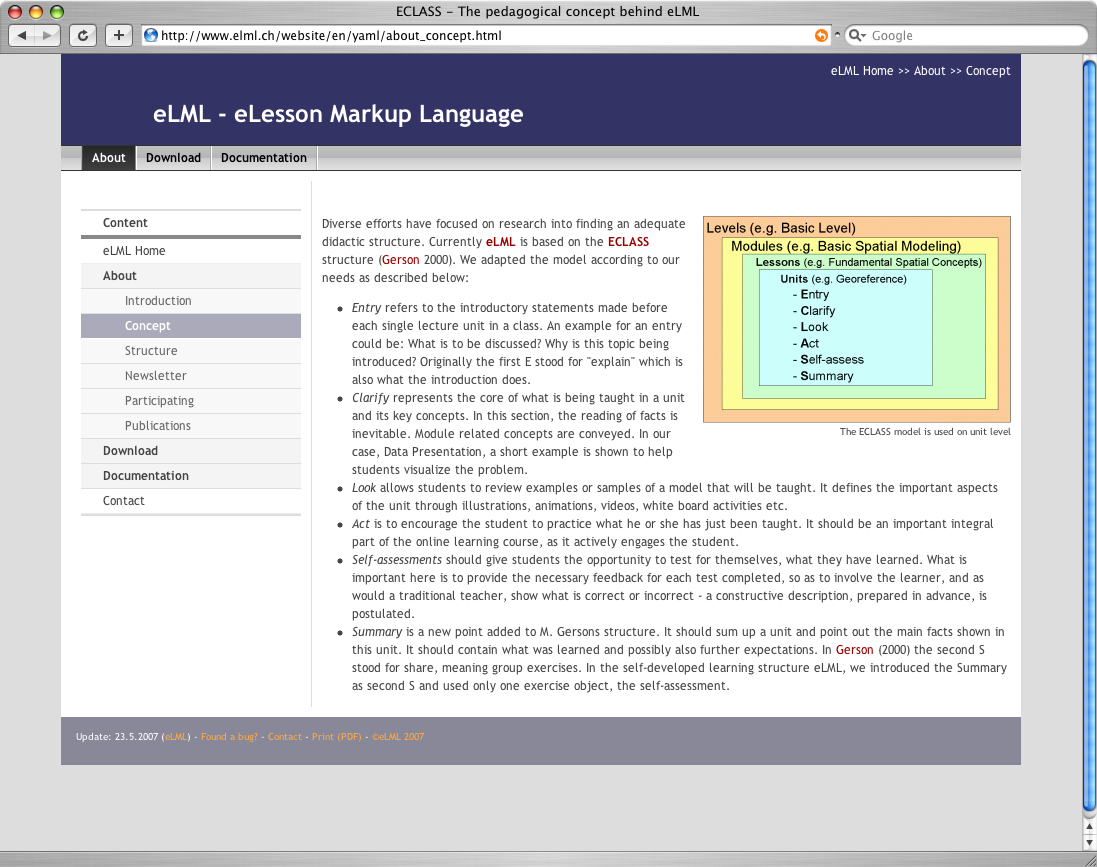Click the URL address bar

[x=486, y=35]
